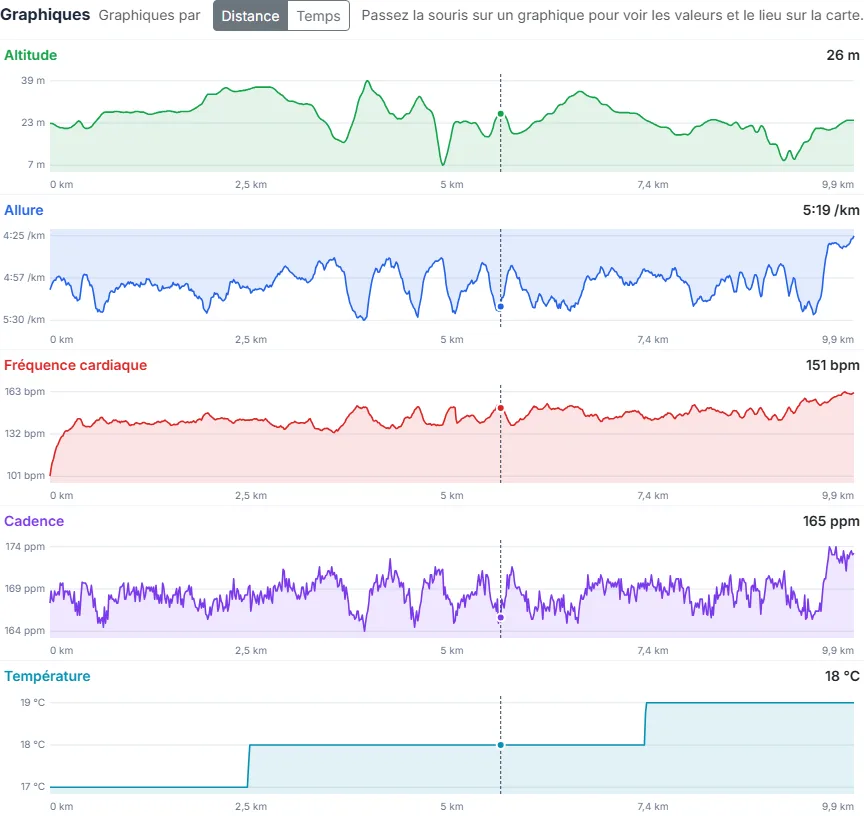Image resolution: width=864 pixels, height=816 pixels.
Task: Click the 5:19 /km pace value
Action: tap(831, 210)
